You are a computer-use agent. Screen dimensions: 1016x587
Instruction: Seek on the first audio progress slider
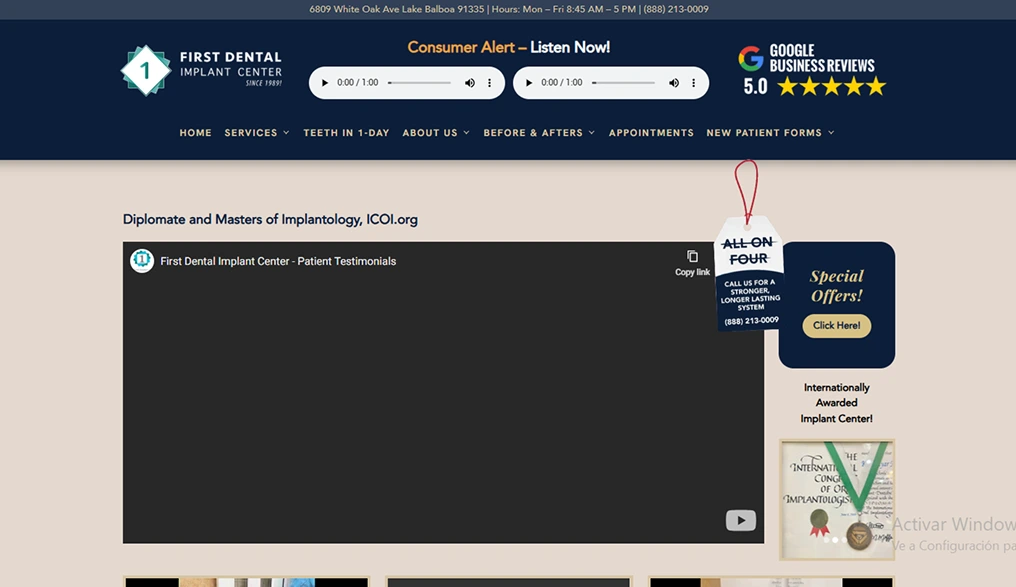(x=420, y=83)
